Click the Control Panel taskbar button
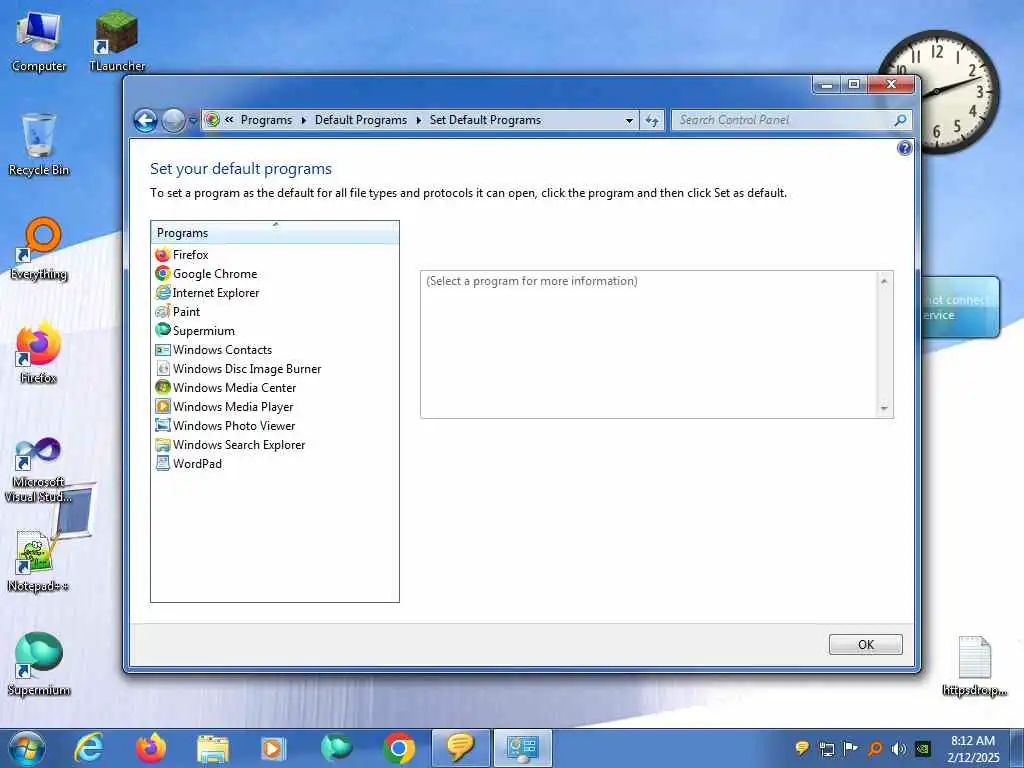The width and height of the screenshot is (1024, 768). (522, 748)
